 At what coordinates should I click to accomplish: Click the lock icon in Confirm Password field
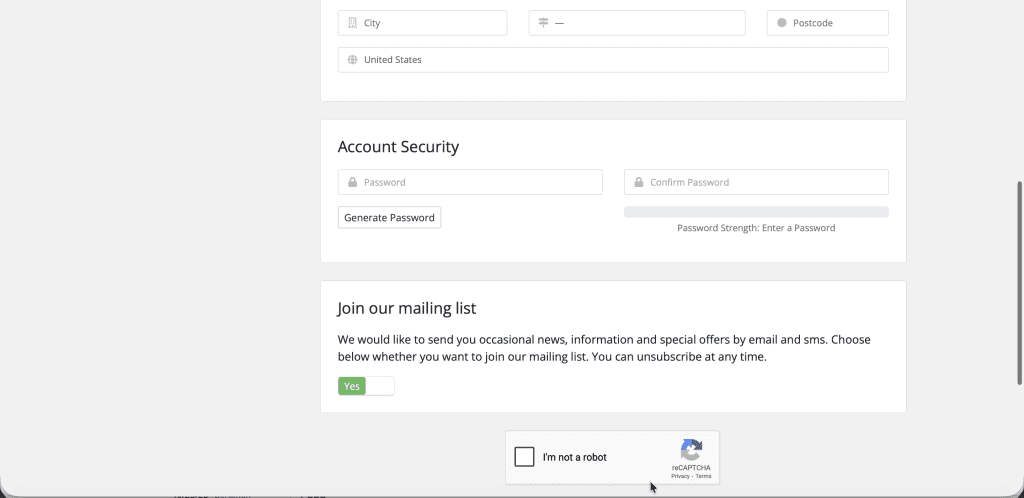pyautogui.click(x=638, y=183)
